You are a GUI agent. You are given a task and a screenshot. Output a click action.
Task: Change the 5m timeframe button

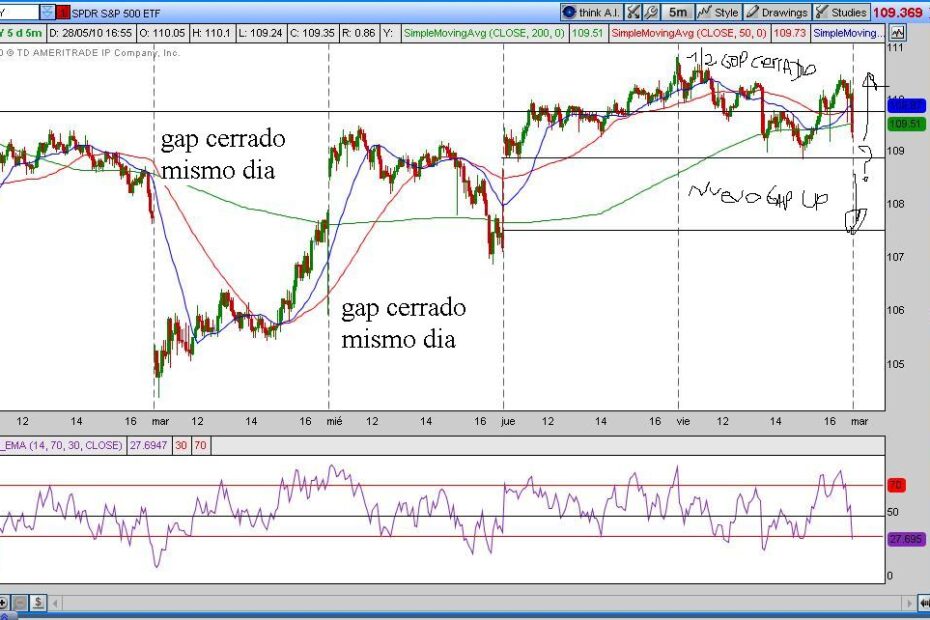[x=678, y=12]
